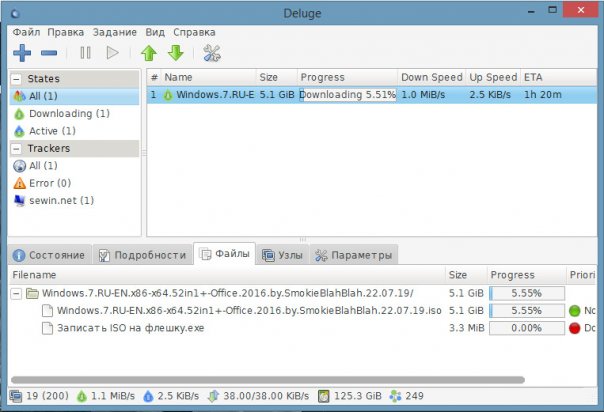Click the Remove torrent minus icon
The height and width of the screenshot is (412, 604).
click(x=49, y=53)
